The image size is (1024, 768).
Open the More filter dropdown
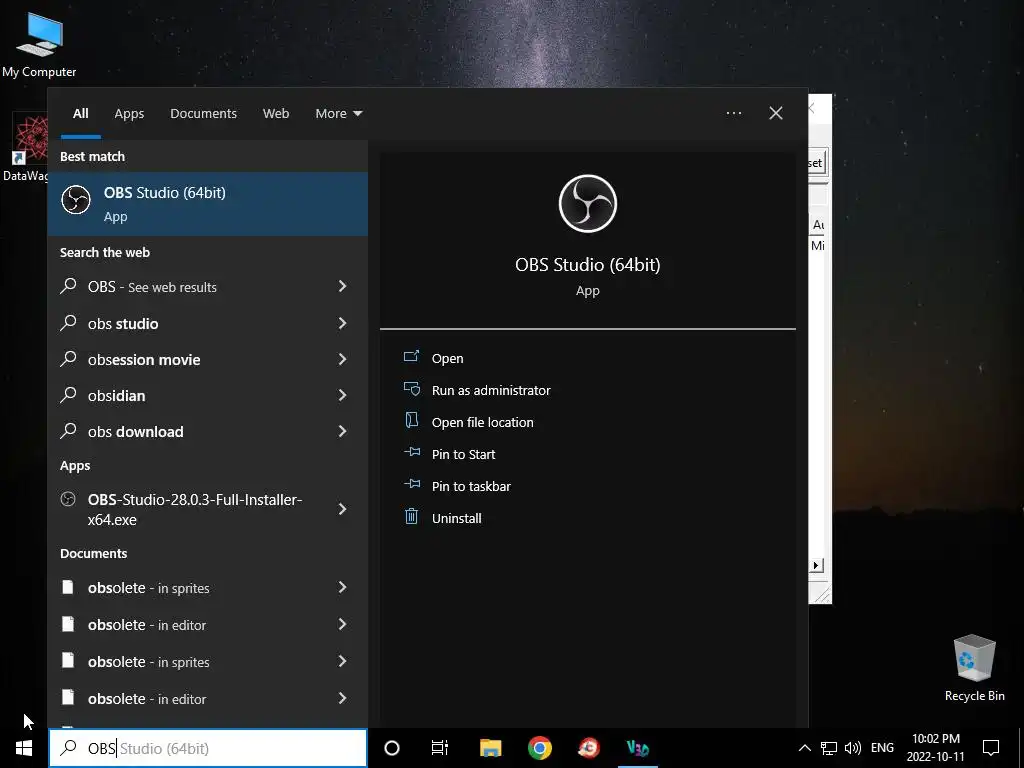click(x=338, y=114)
